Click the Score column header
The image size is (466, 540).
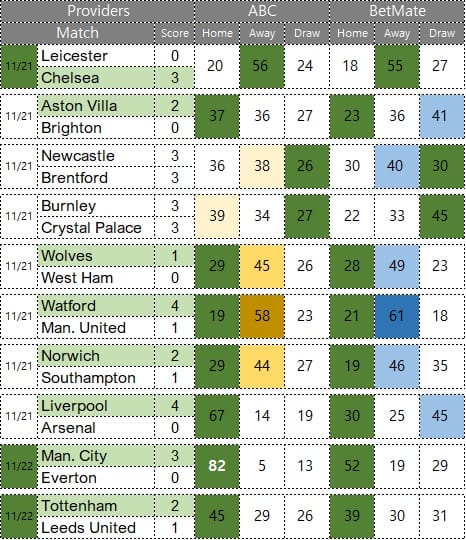(175, 33)
